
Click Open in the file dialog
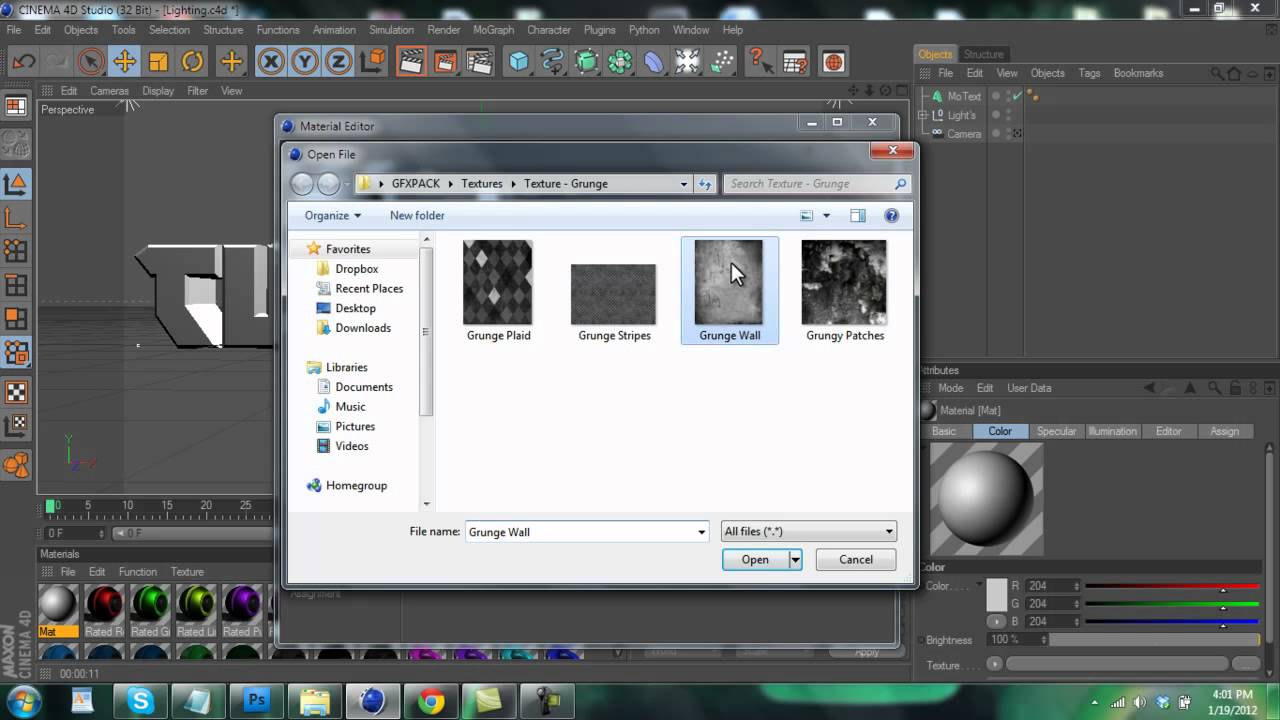point(755,560)
